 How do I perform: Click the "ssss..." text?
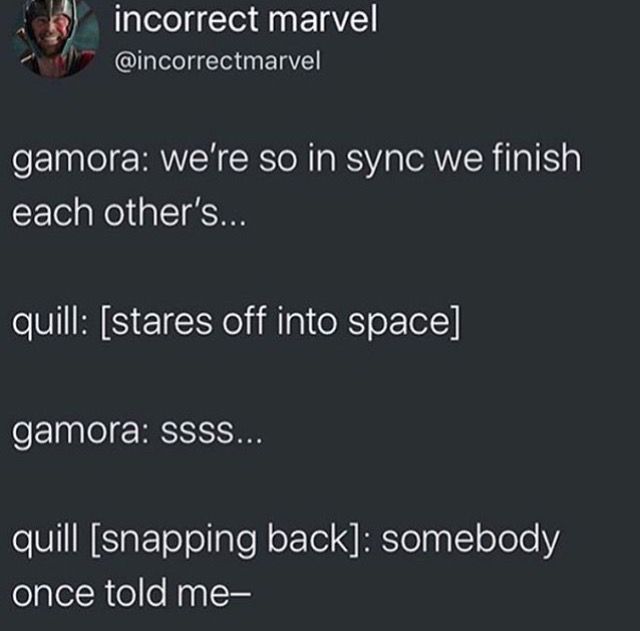click(x=211, y=432)
